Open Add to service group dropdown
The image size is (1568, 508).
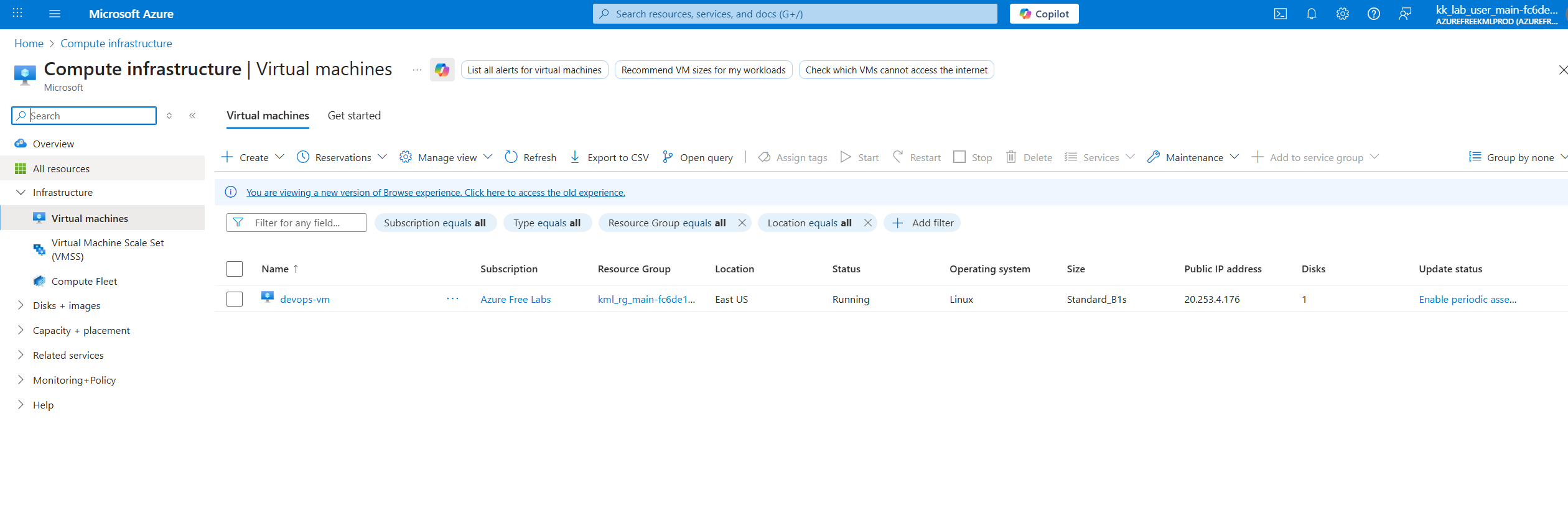[1315, 157]
